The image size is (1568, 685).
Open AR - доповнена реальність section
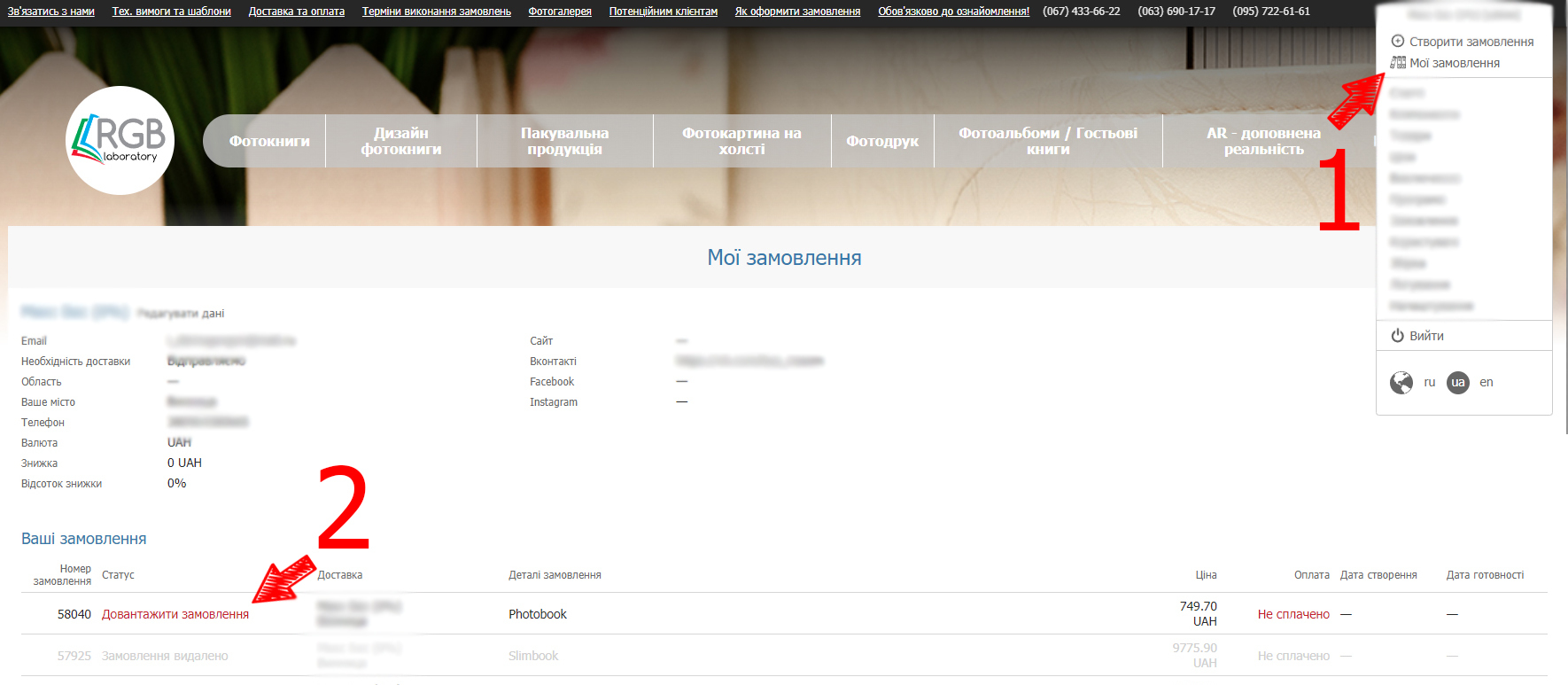click(1263, 141)
